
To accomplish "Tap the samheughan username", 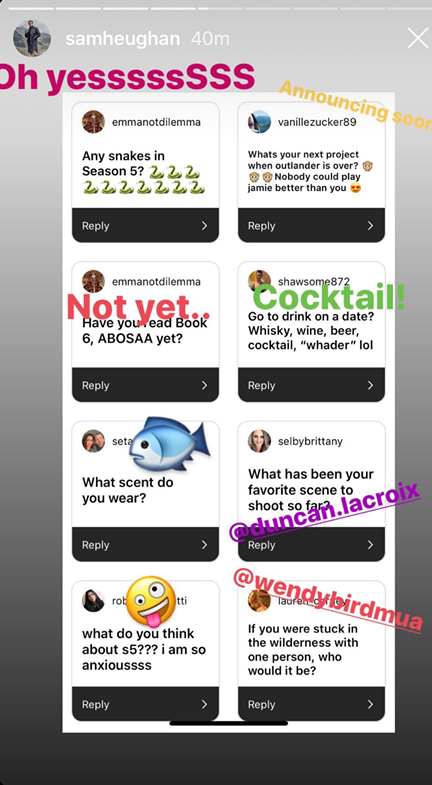I will pyautogui.click(x=123, y=39).
